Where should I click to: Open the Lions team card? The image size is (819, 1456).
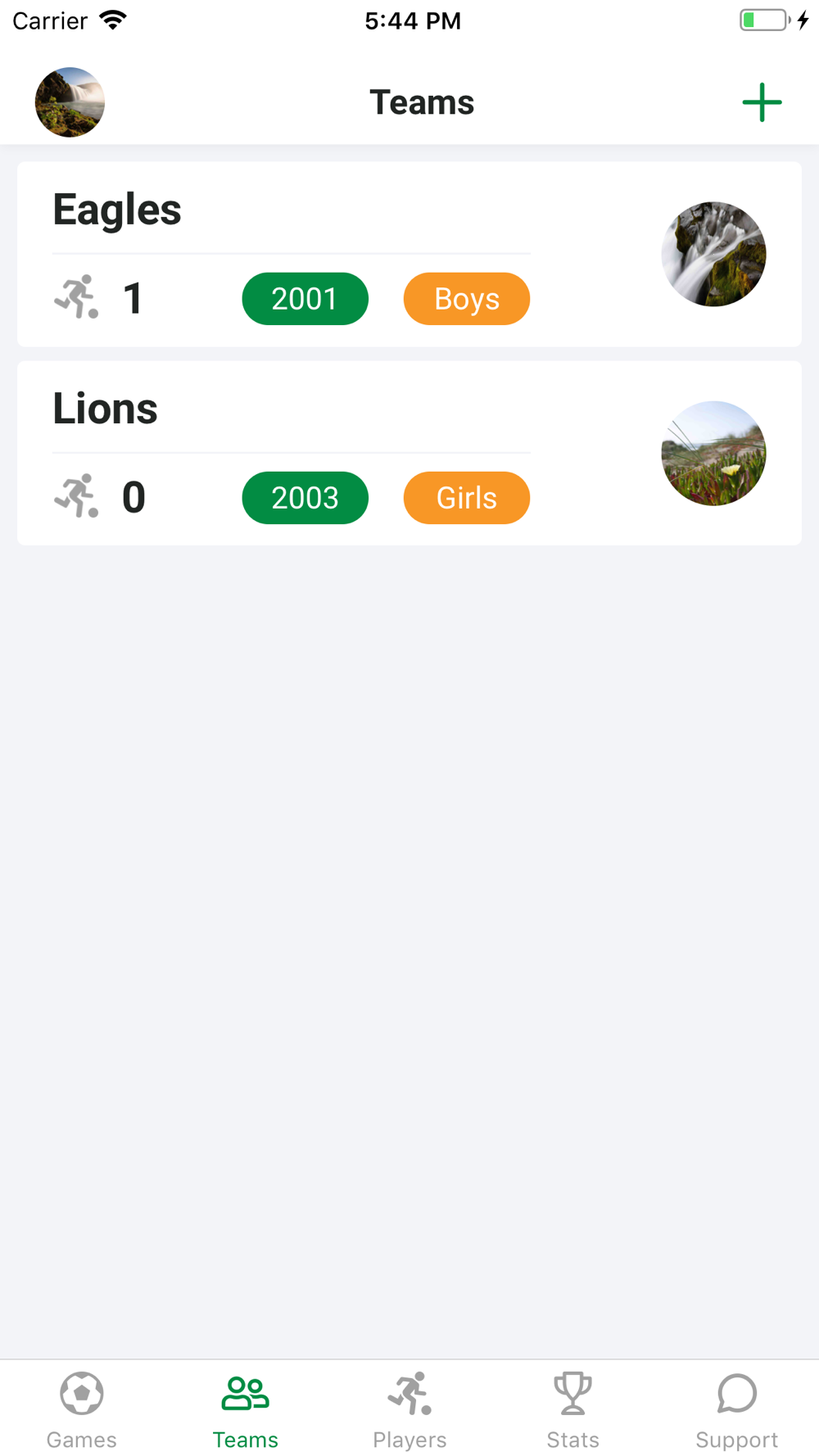[x=409, y=453]
